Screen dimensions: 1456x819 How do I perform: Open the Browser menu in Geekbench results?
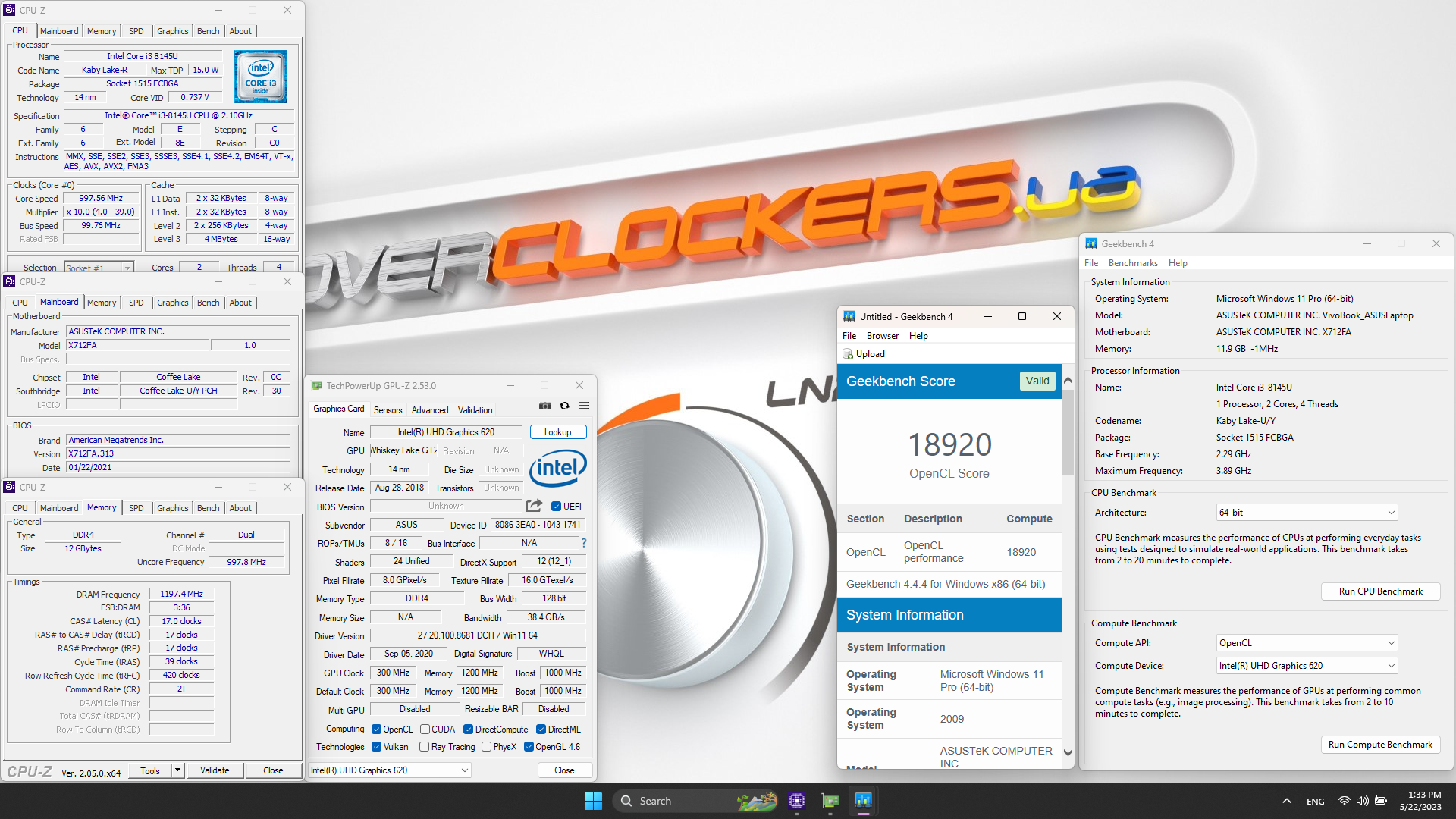883,336
